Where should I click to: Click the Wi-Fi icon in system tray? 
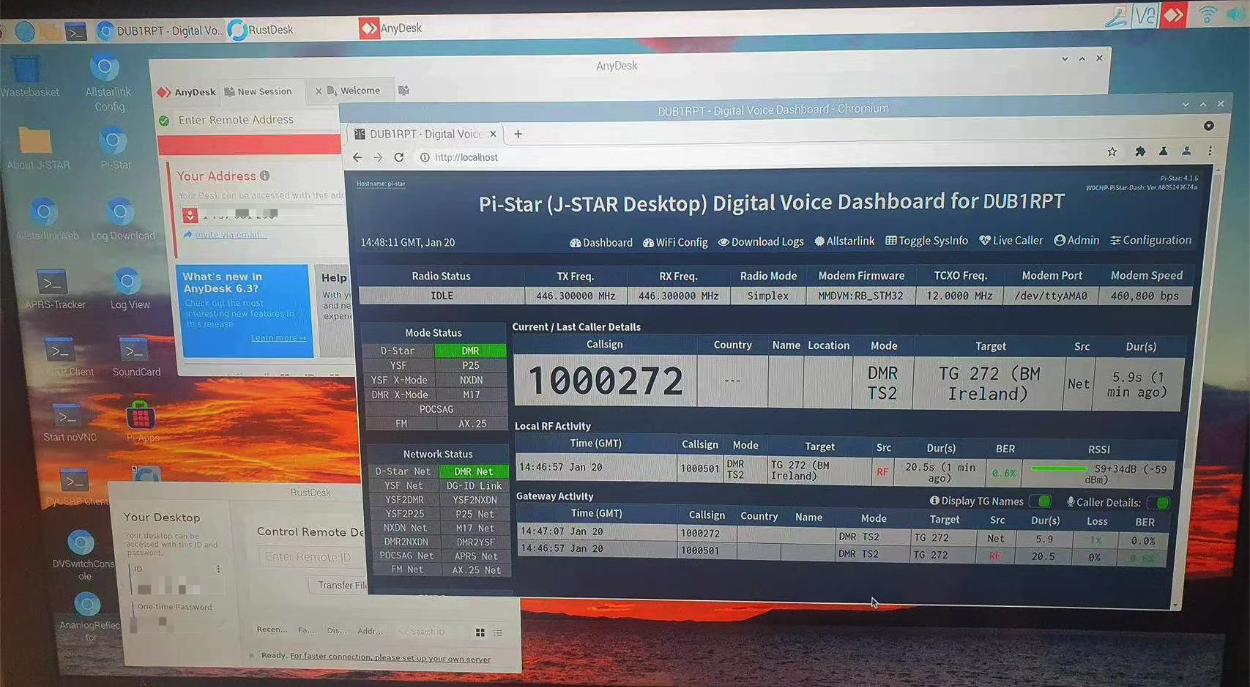coord(1208,14)
